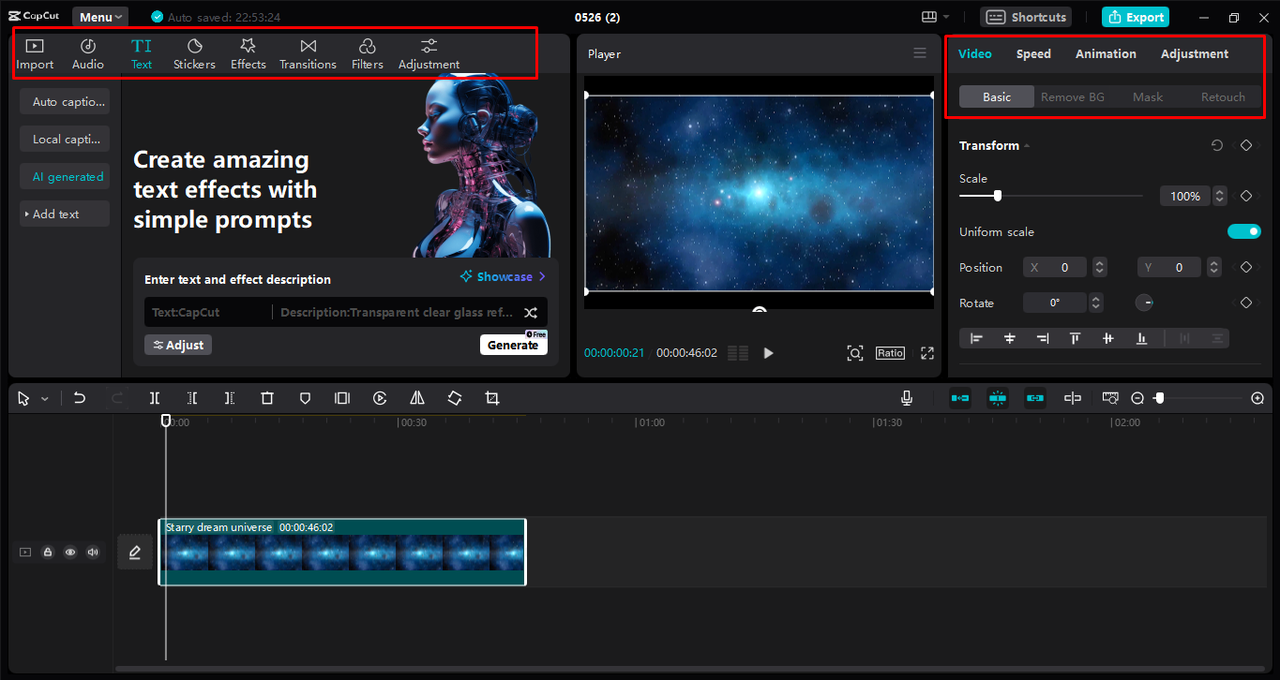
Task: Hide the track with the eye icon
Action: (70, 552)
